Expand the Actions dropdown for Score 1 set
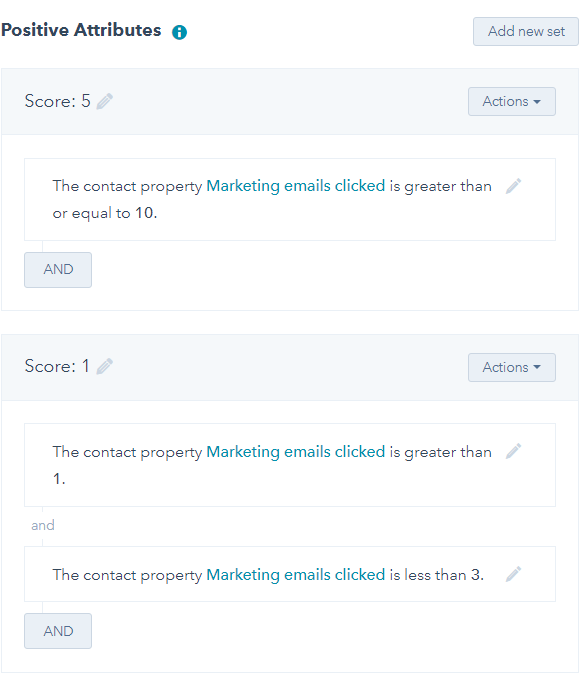Image resolution: width=586 pixels, height=693 pixels. [512, 367]
